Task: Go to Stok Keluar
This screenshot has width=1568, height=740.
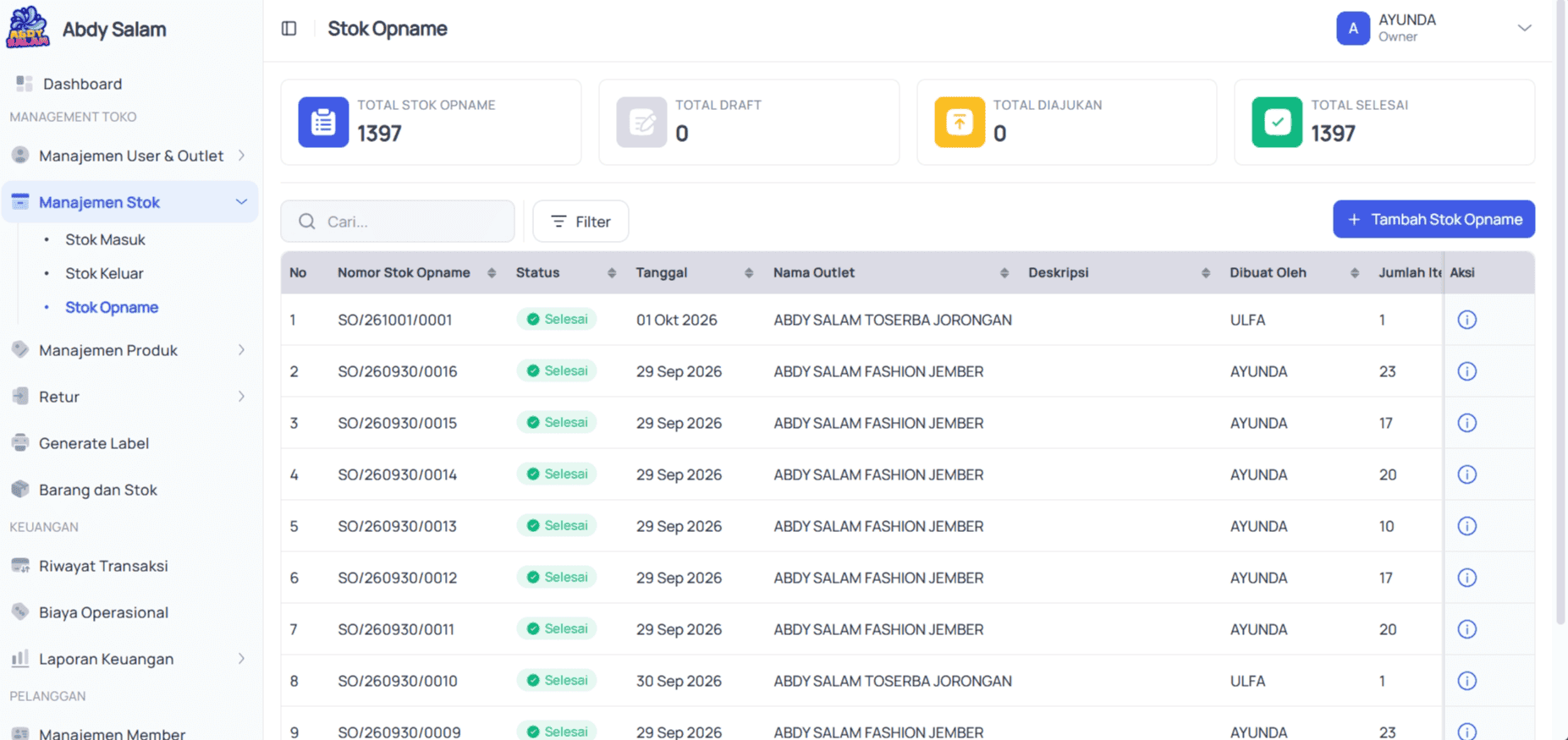Action: (x=104, y=273)
